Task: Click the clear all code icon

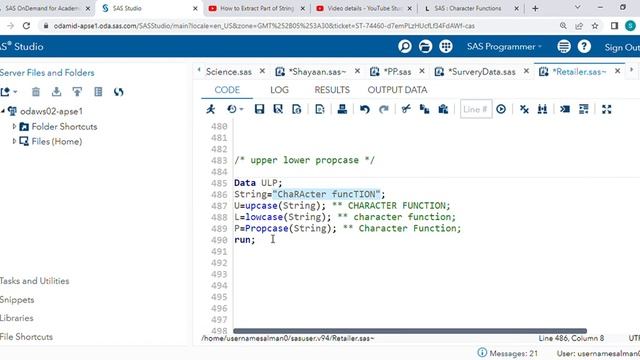Action: pyautogui.click(x=524, y=109)
